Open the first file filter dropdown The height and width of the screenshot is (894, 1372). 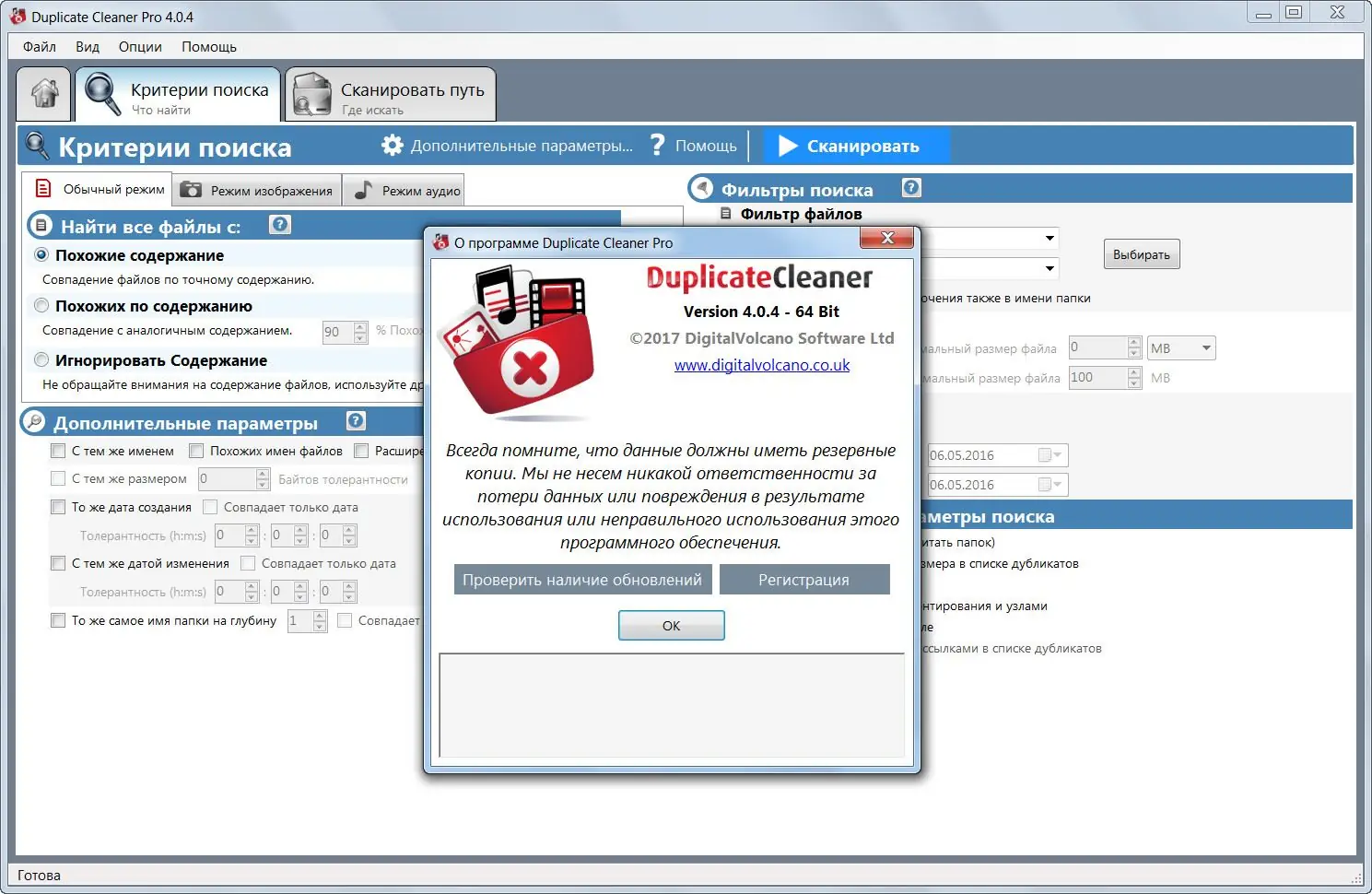(x=1050, y=238)
